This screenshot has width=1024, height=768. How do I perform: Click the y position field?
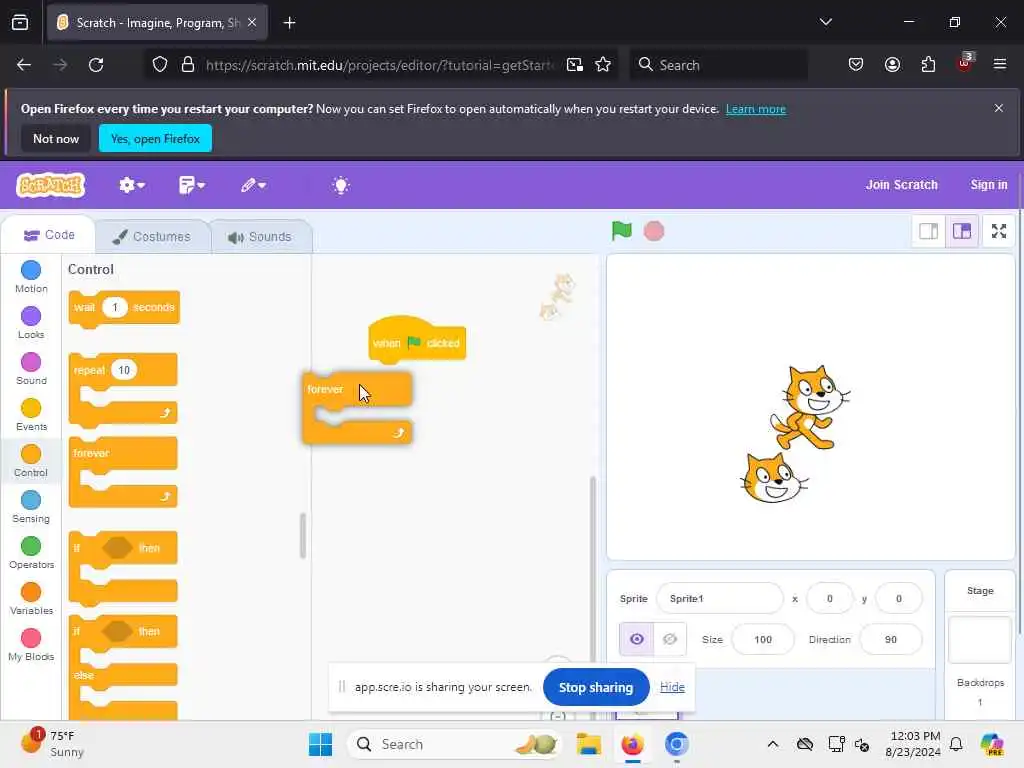point(899,598)
